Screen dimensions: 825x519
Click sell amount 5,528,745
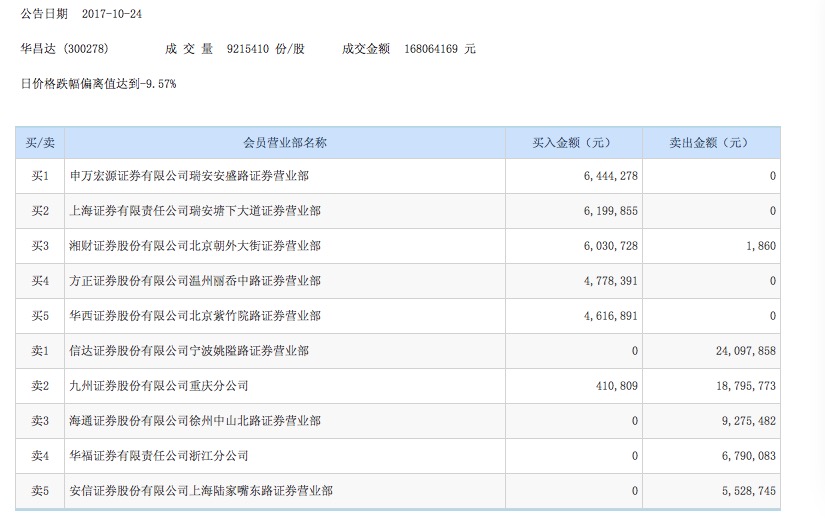[749, 491]
